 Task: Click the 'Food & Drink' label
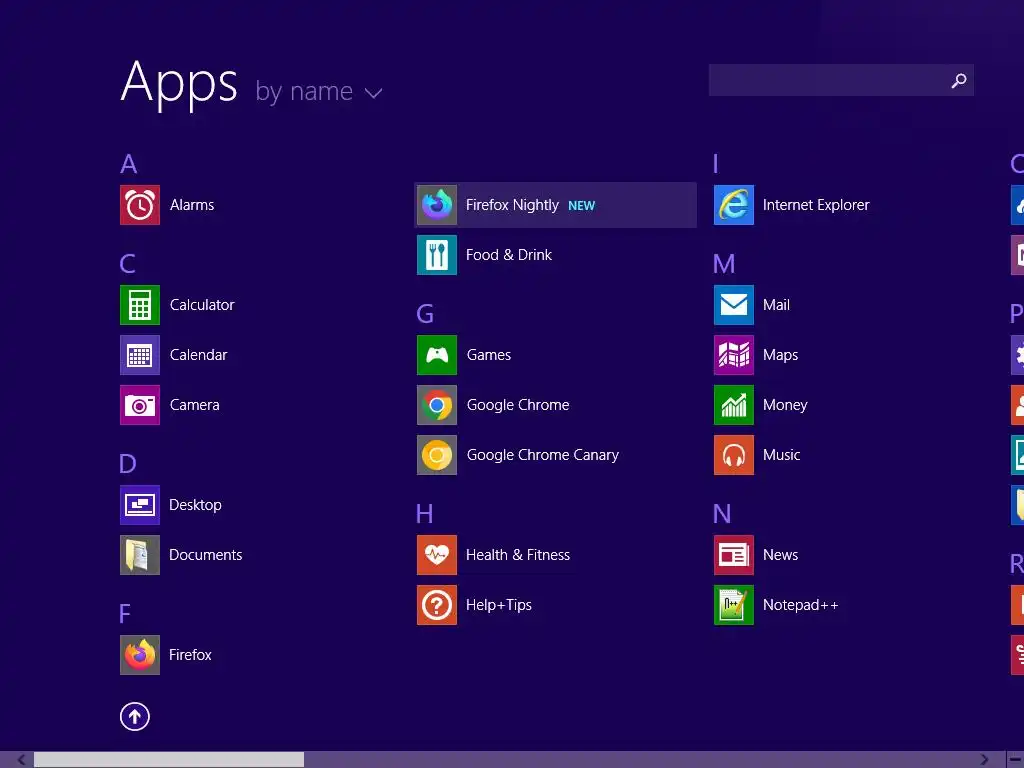point(509,255)
